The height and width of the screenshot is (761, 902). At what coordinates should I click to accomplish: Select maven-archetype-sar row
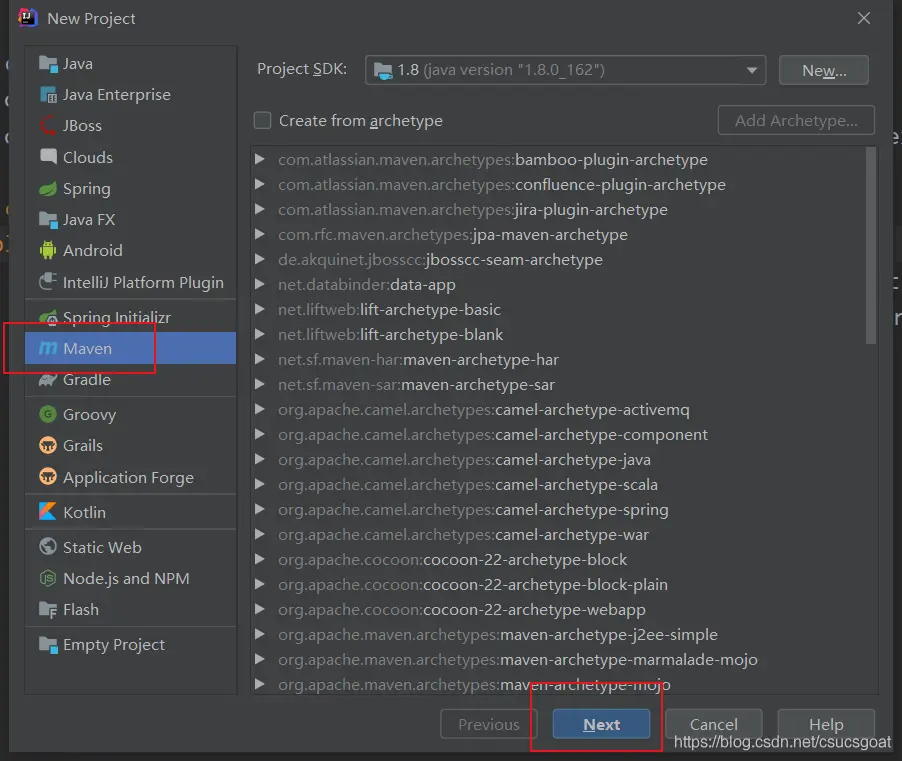coord(565,384)
